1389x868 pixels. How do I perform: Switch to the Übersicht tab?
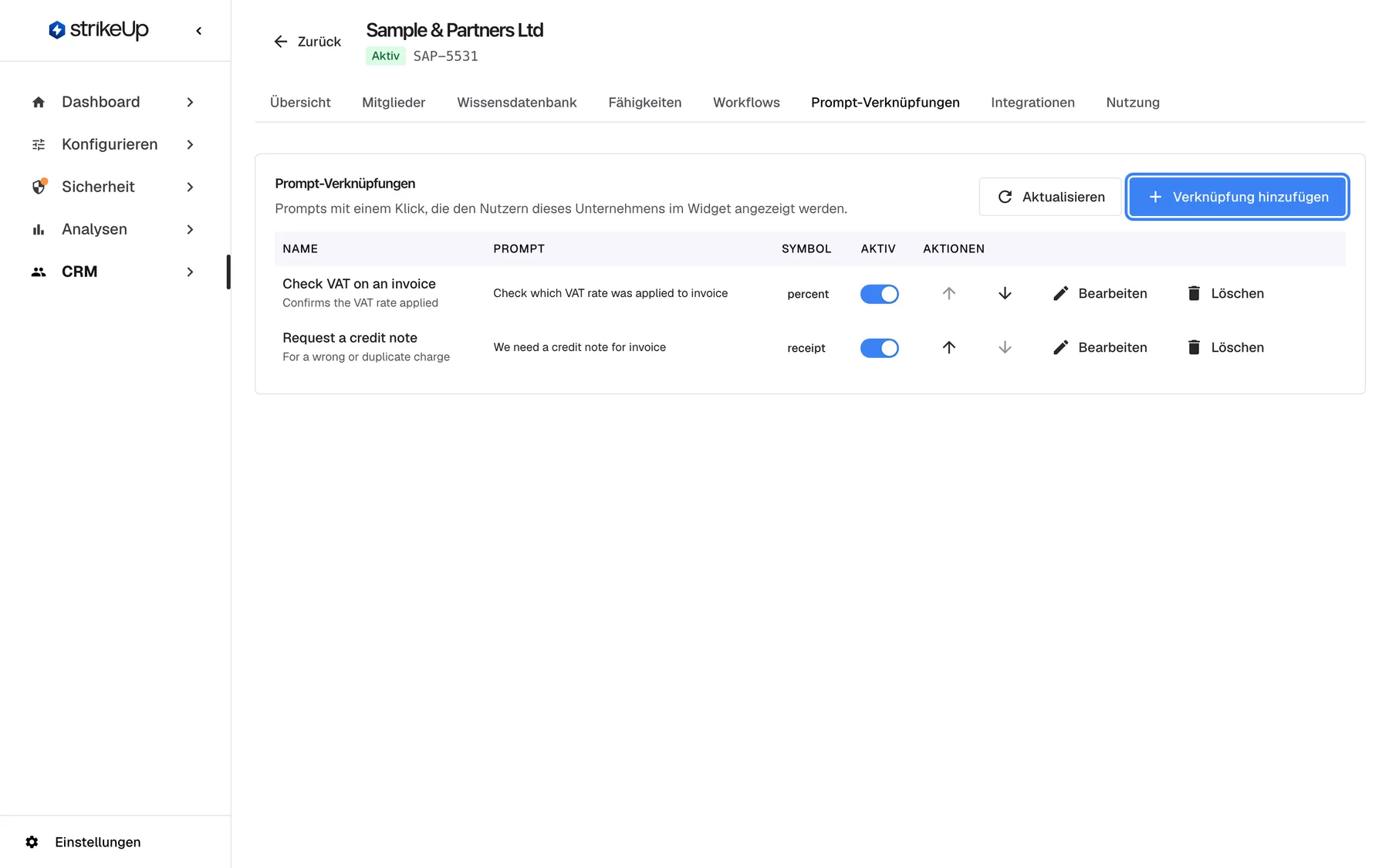pos(300,103)
